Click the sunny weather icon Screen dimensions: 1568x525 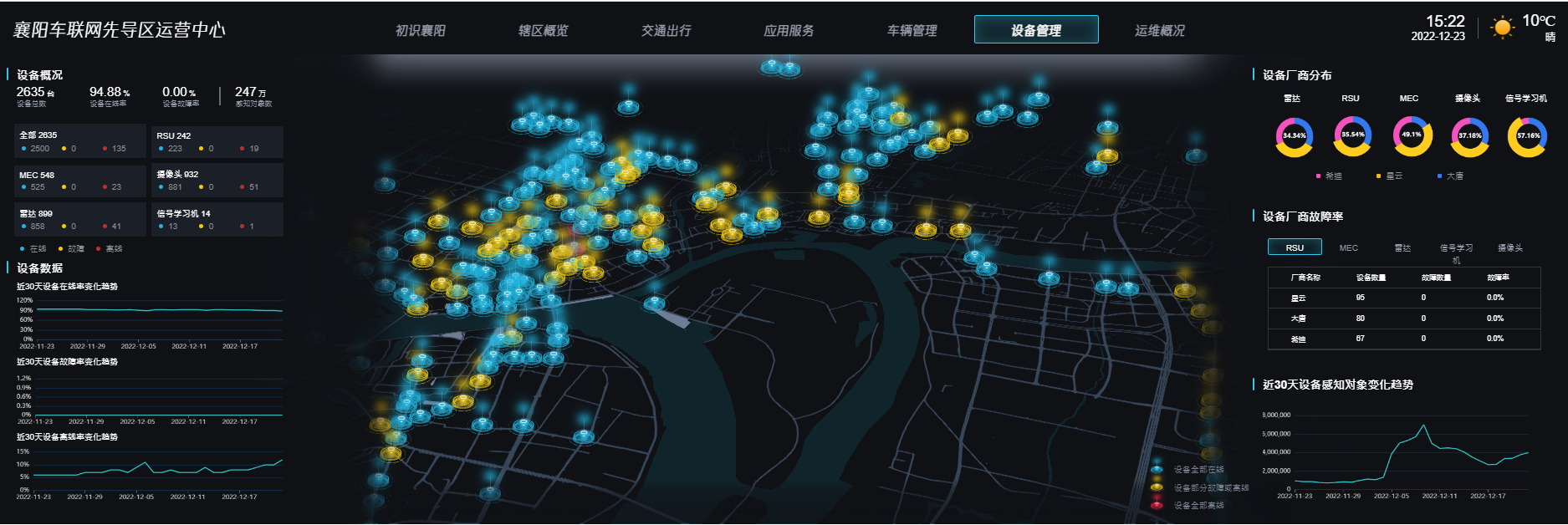tap(1503, 28)
